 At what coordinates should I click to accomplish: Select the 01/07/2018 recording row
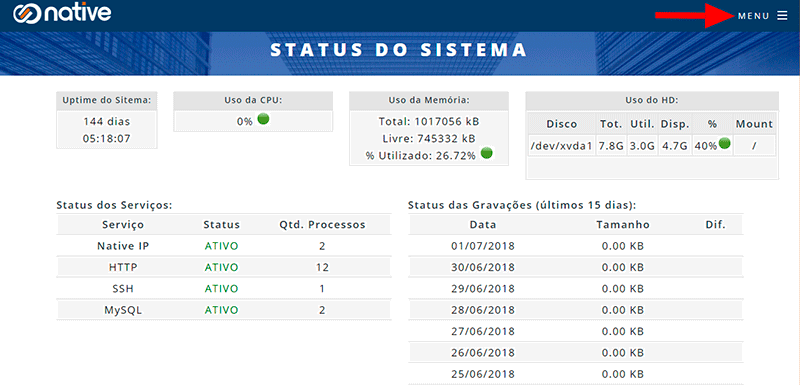coord(576,246)
